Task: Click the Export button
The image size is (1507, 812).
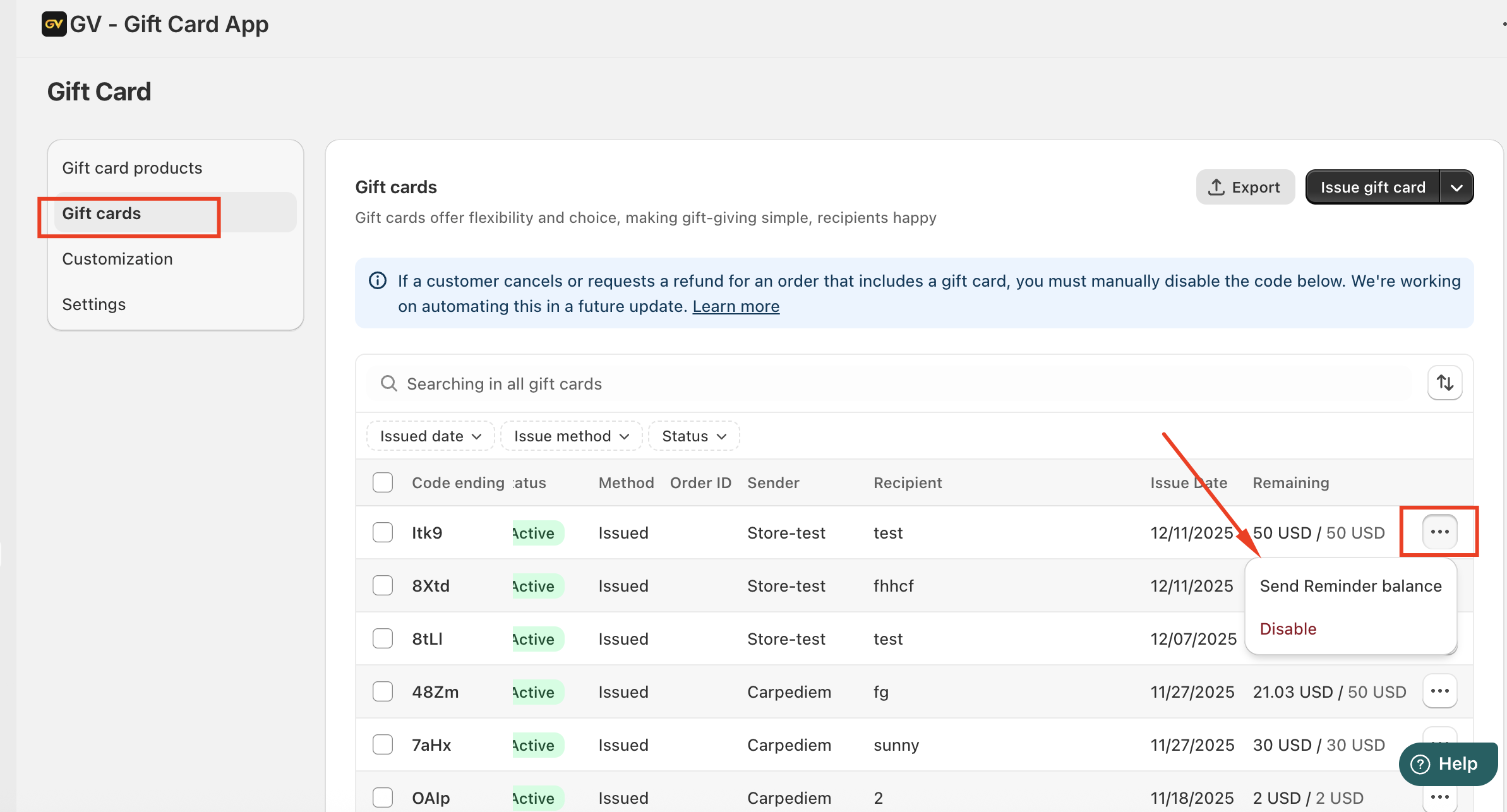Action: [1245, 187]
